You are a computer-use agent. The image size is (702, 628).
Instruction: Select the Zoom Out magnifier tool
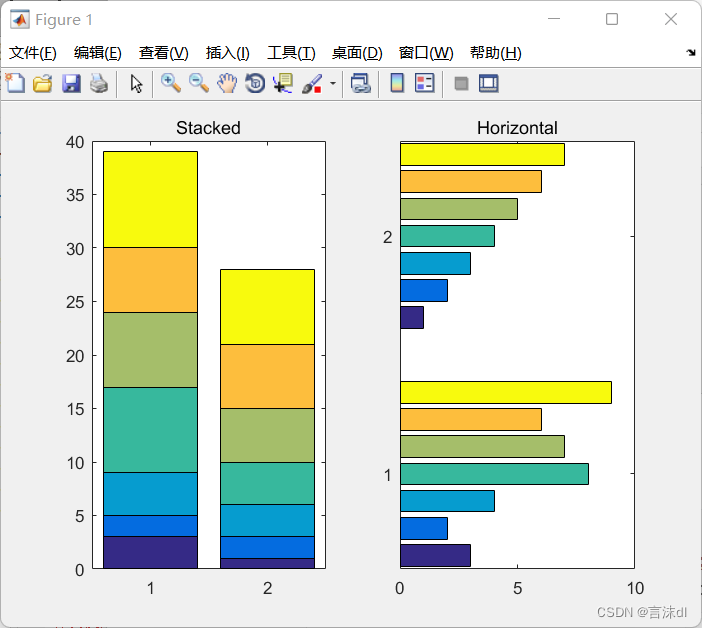click(x=199, y=83)
